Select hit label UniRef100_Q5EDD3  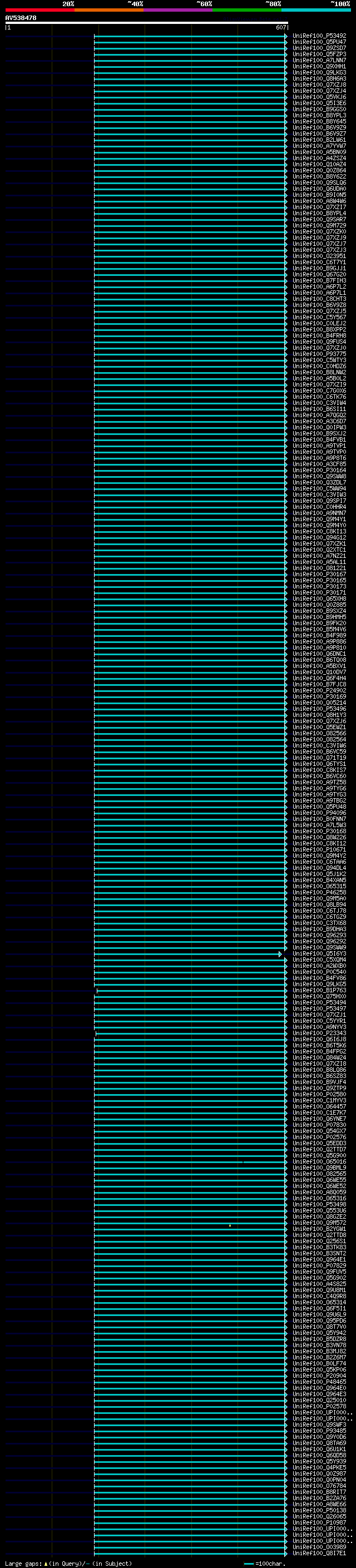[319, 1143]
